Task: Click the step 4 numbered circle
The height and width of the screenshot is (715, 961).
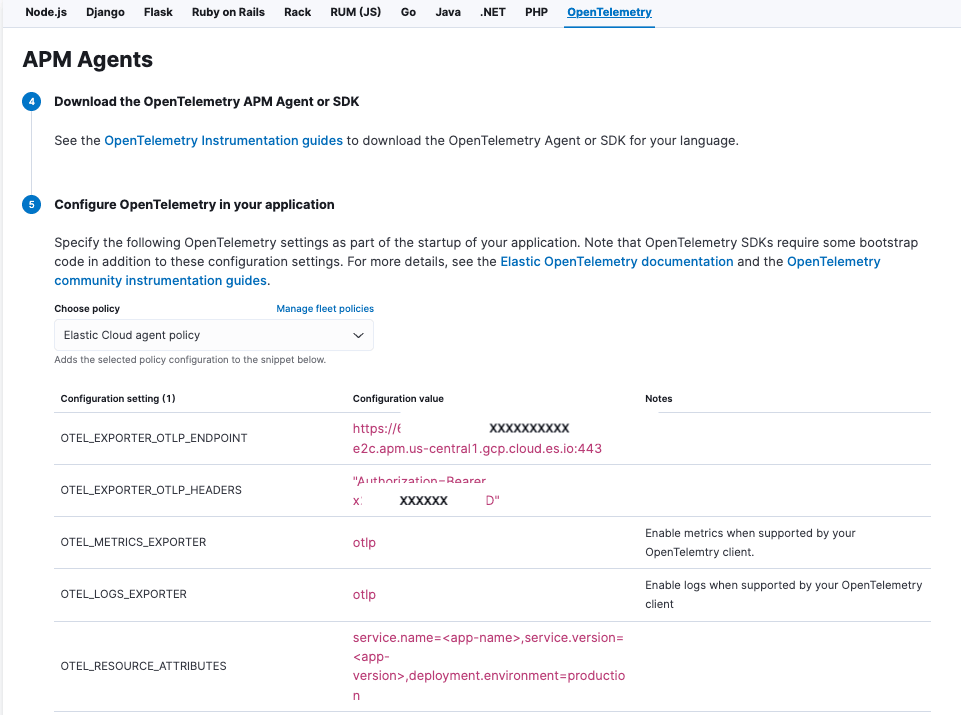Action: click(x=32, y=101)
